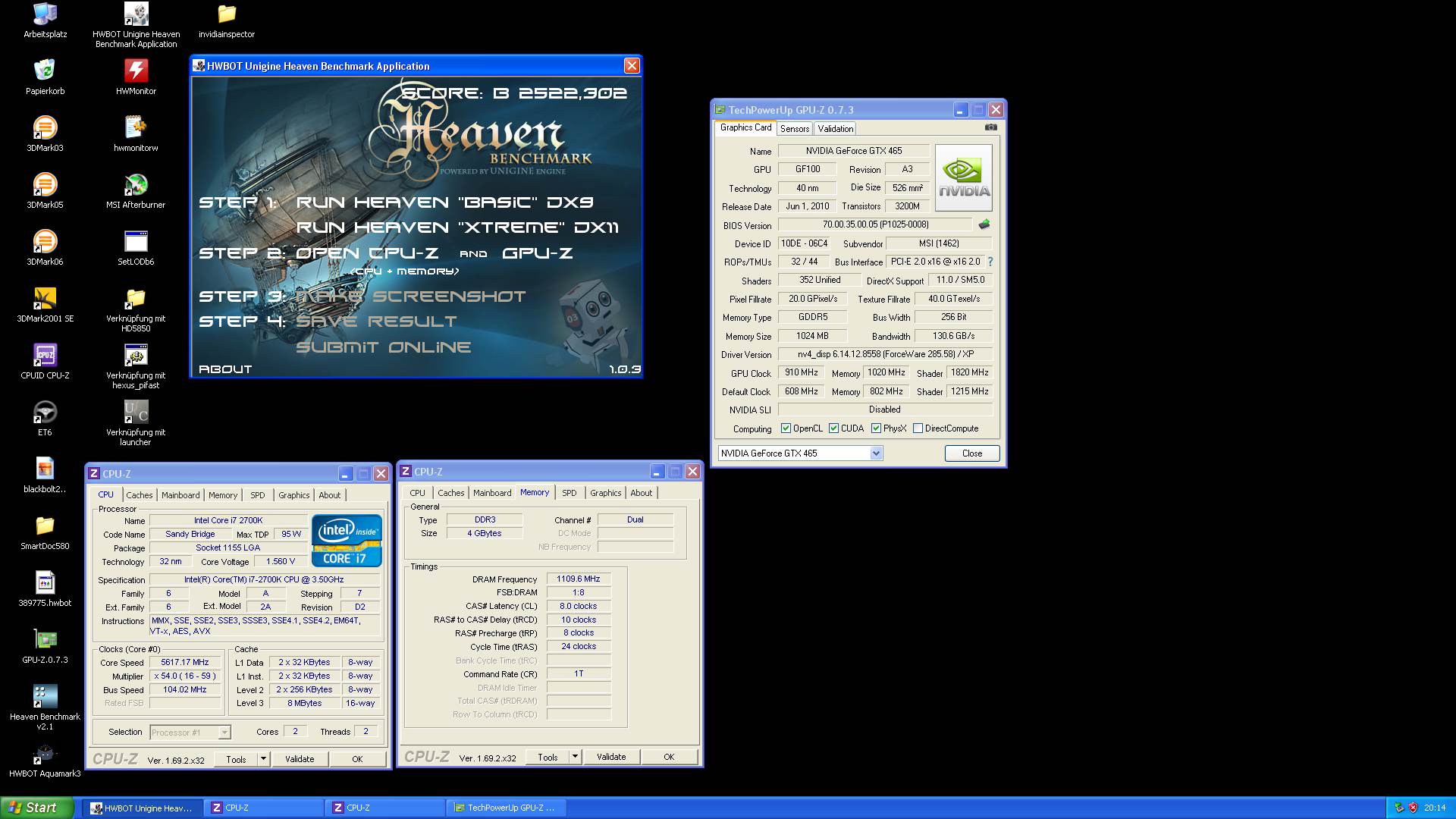Open Verknüpfung mit hexus_pifast shortcut
1456x819 pixels.
coord(136,366)
